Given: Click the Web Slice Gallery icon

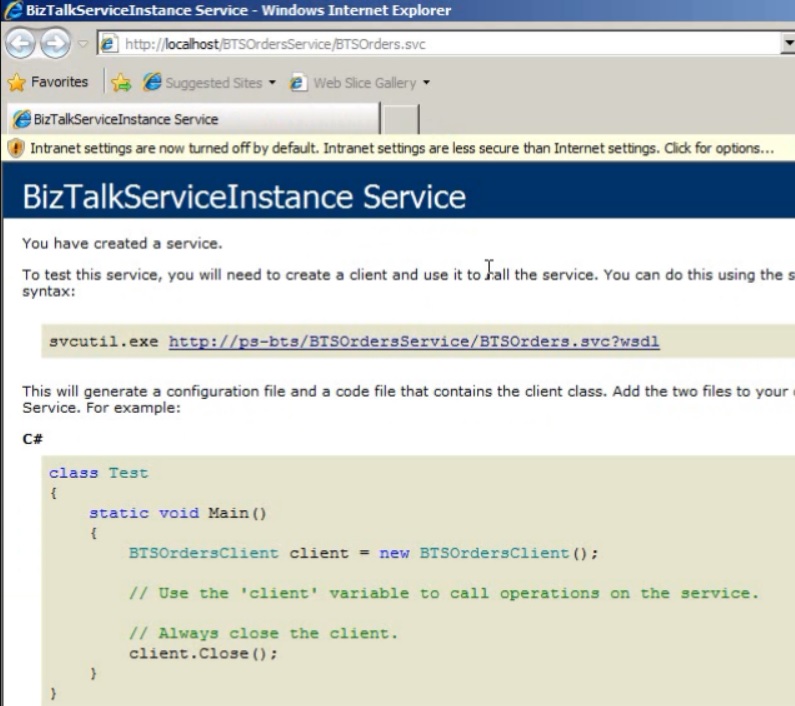Looking at the screenshot, I should click(298, 83).
